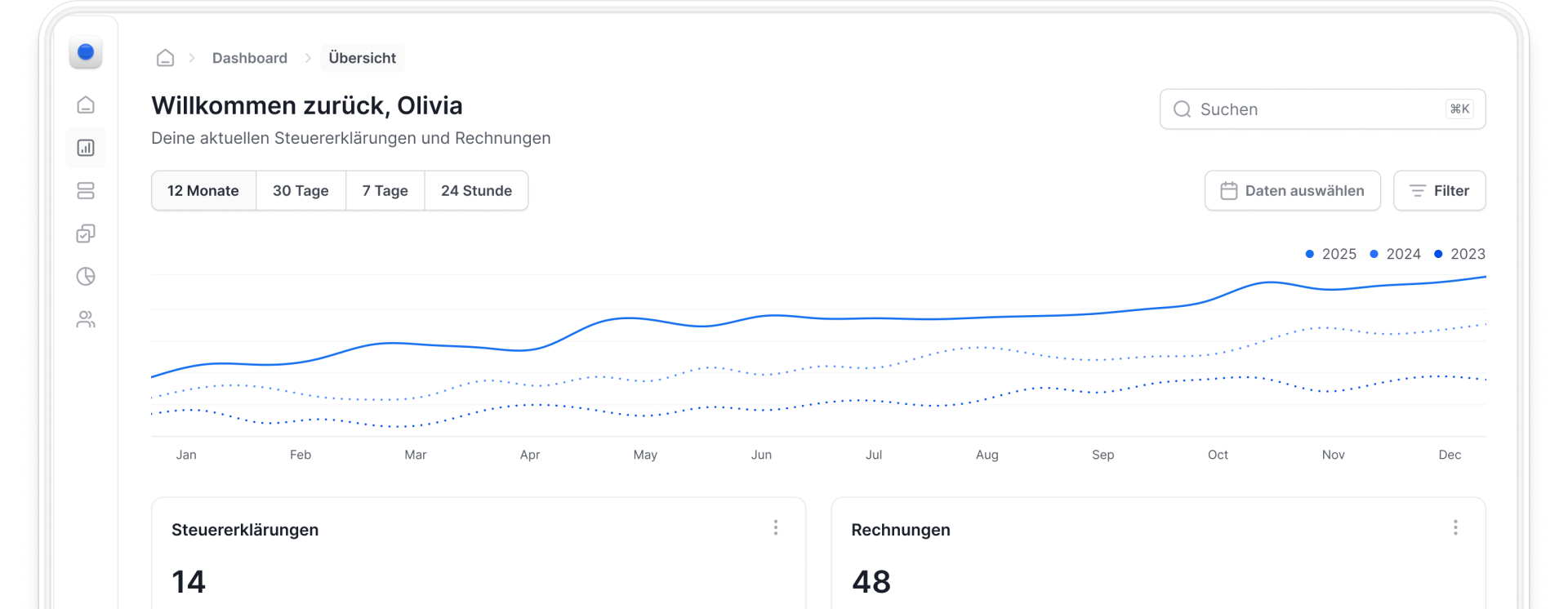
Task: Open the users sidebar icon
Action: [x=86, y=319]
